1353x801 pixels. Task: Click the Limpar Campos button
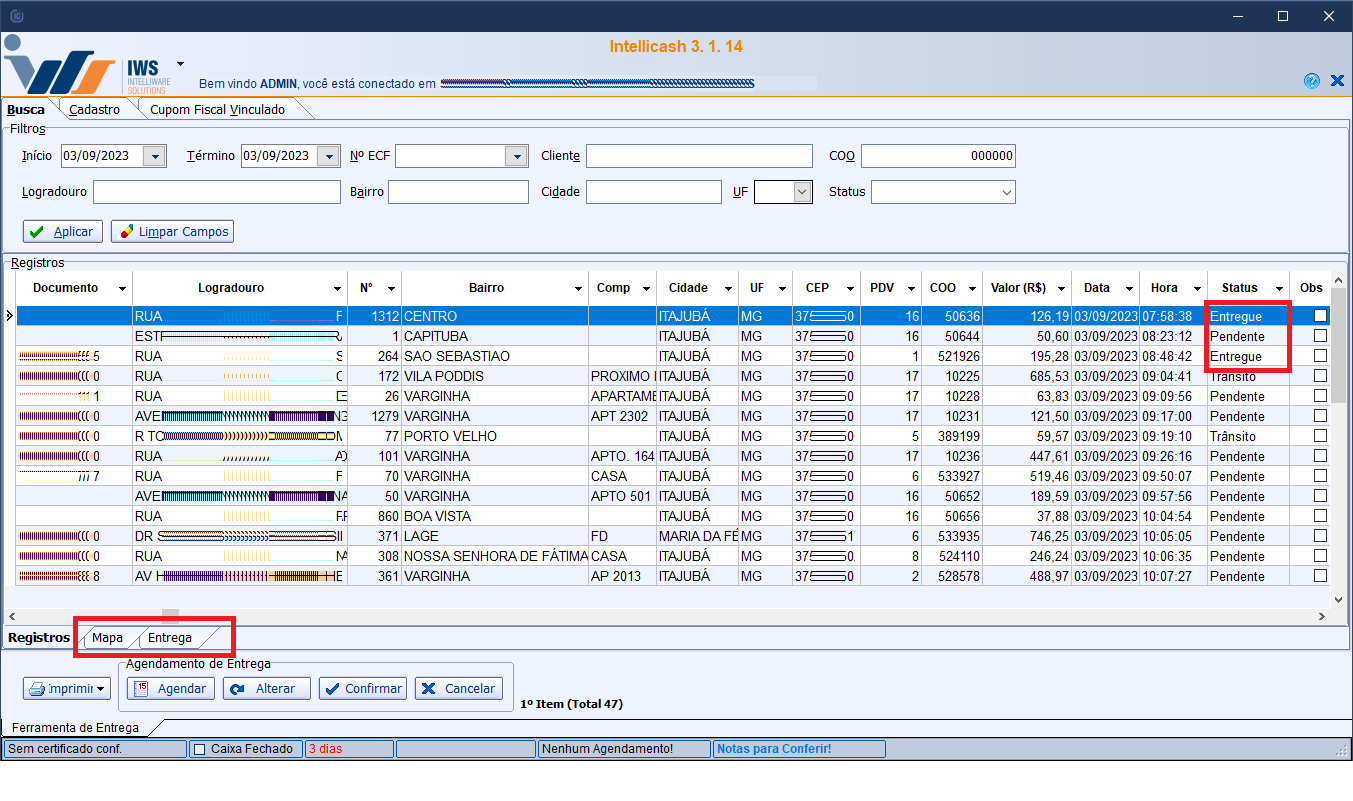pyautogui.click(x=172, y=232)
